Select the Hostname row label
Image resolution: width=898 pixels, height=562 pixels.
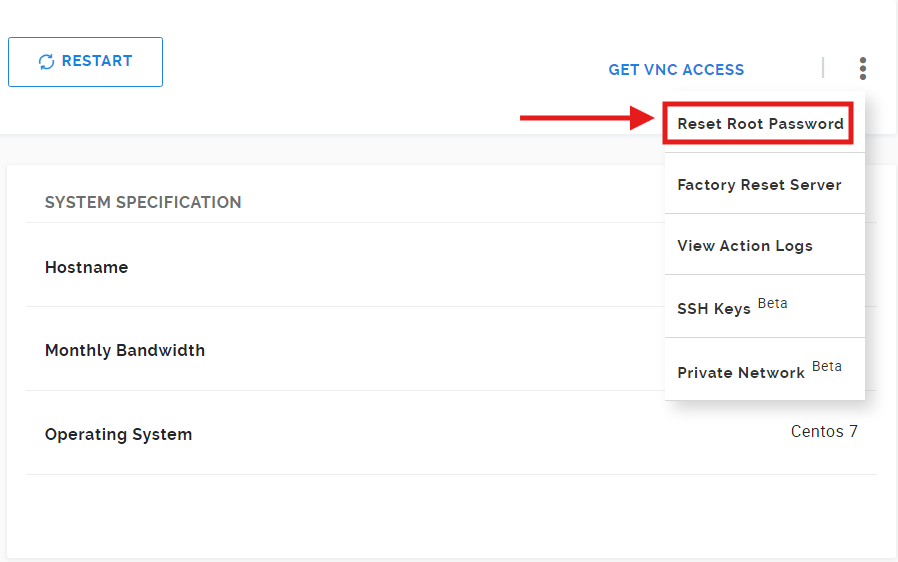point(86,267)
